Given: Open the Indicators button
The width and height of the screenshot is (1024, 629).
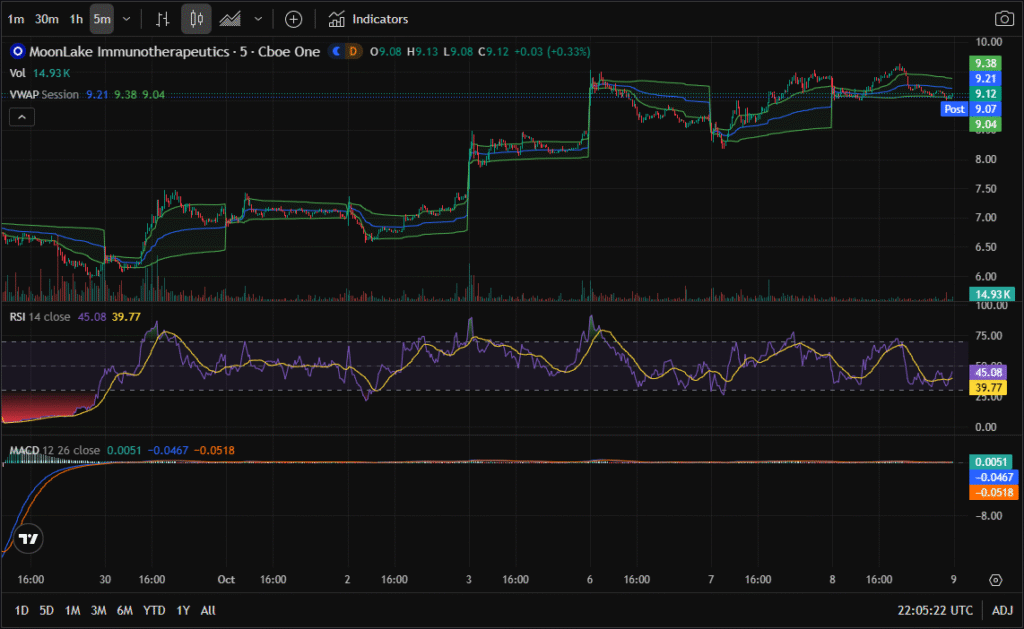Looking at the screenshot, I should (368, 19).
